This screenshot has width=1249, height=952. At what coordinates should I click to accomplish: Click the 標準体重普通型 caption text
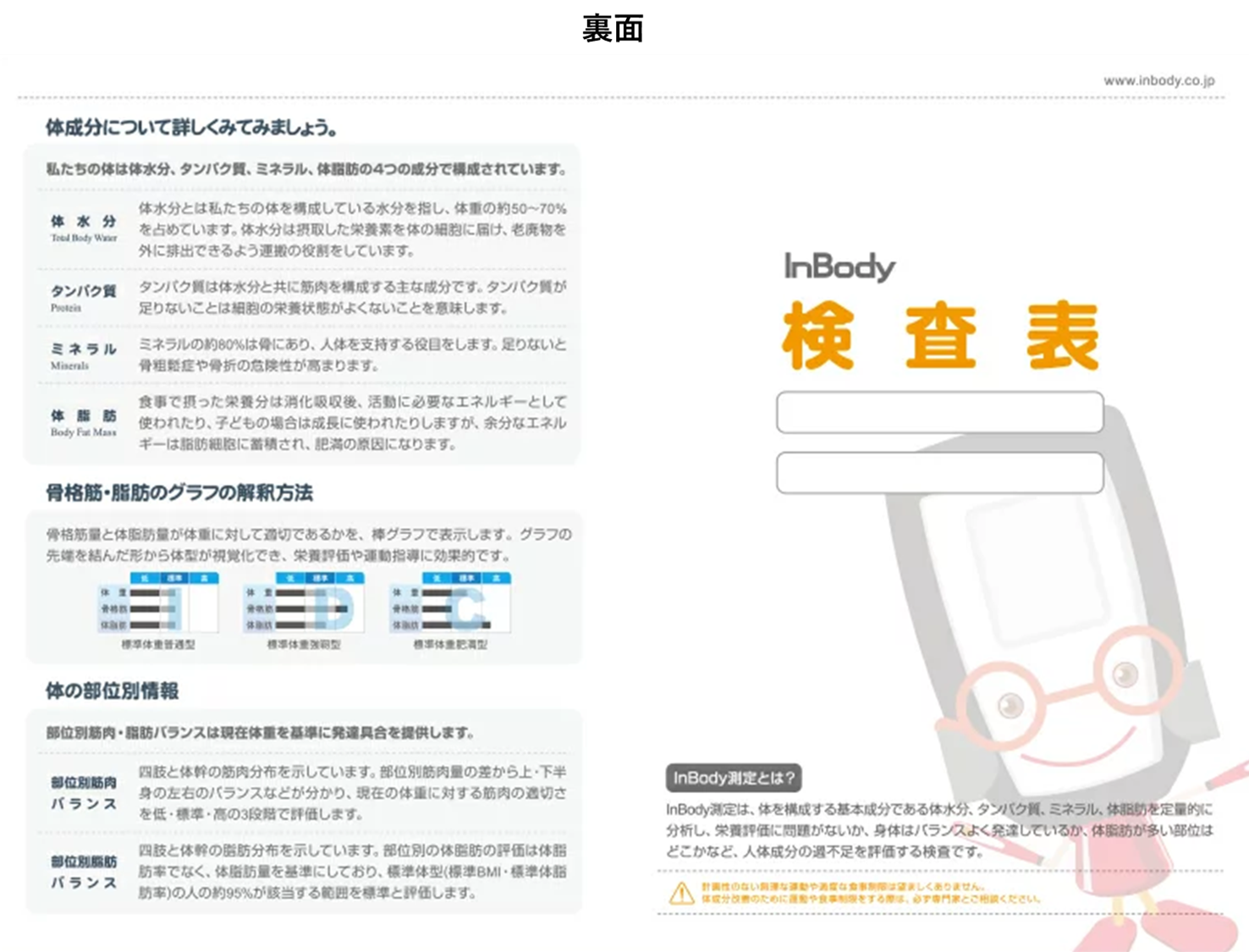click(158, 645)
